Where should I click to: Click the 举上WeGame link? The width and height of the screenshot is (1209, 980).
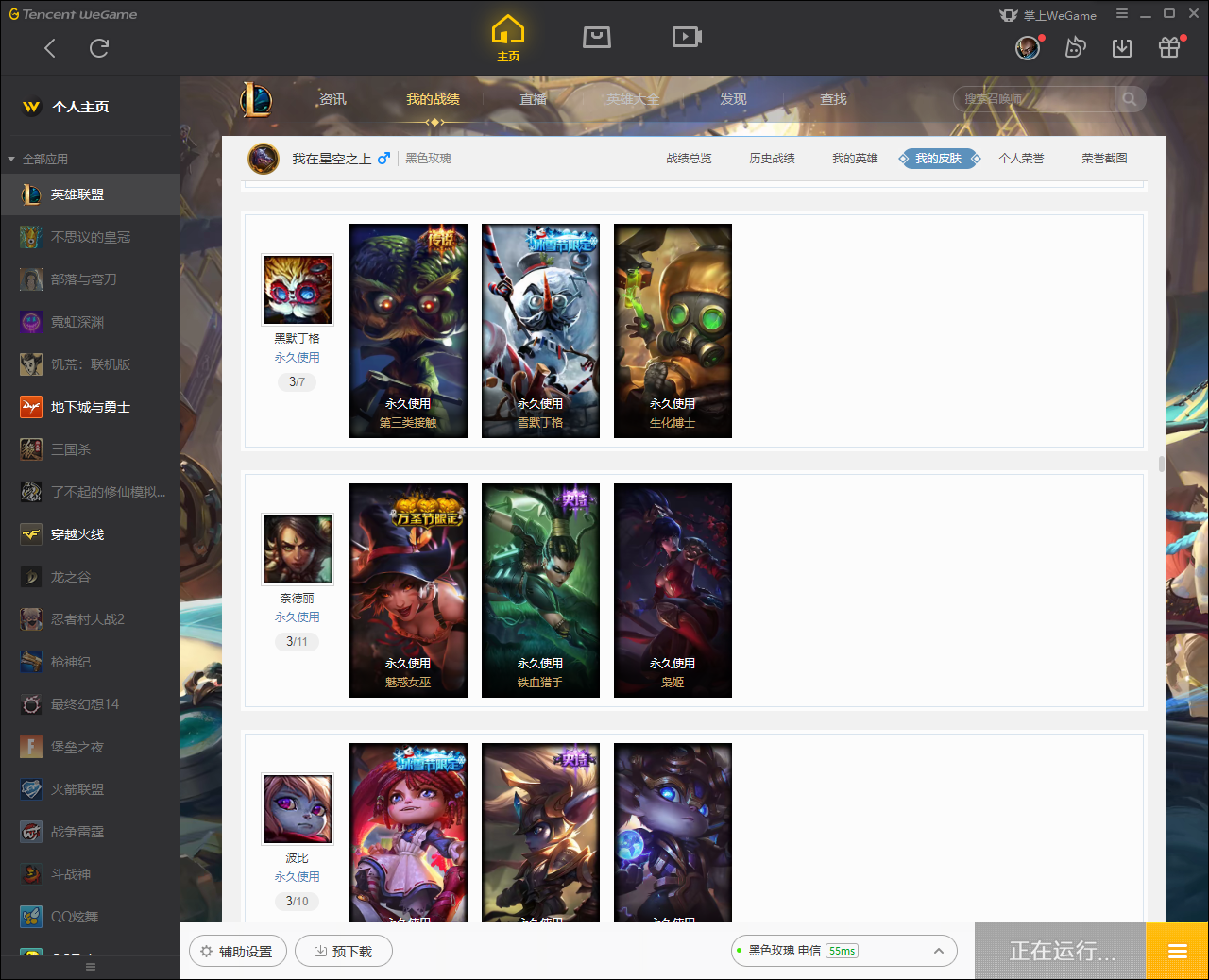[x=1048, y=15]
